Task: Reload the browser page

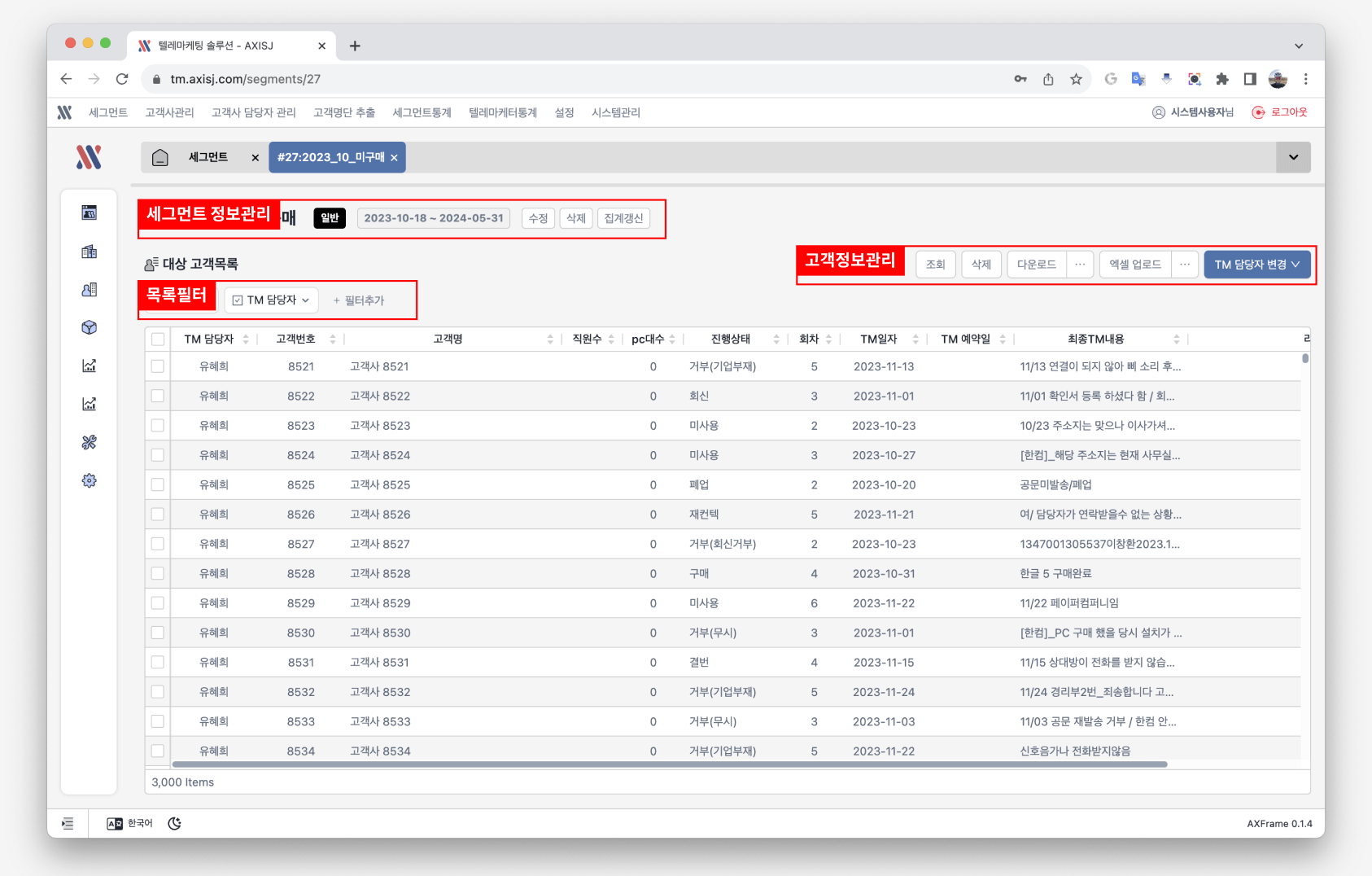Action: click(x=122, y=79)
